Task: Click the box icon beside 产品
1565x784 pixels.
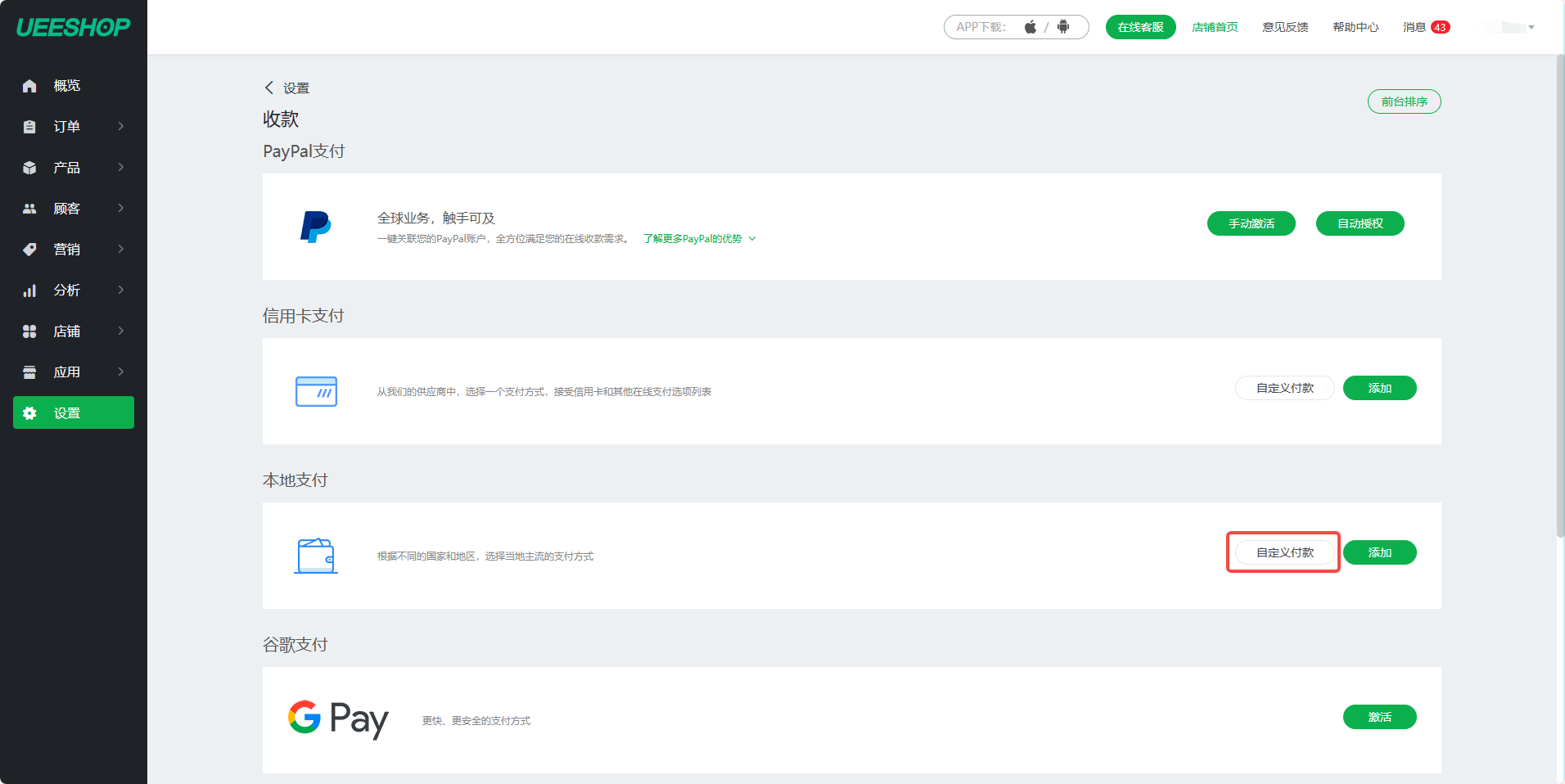Action: (29, 168)
